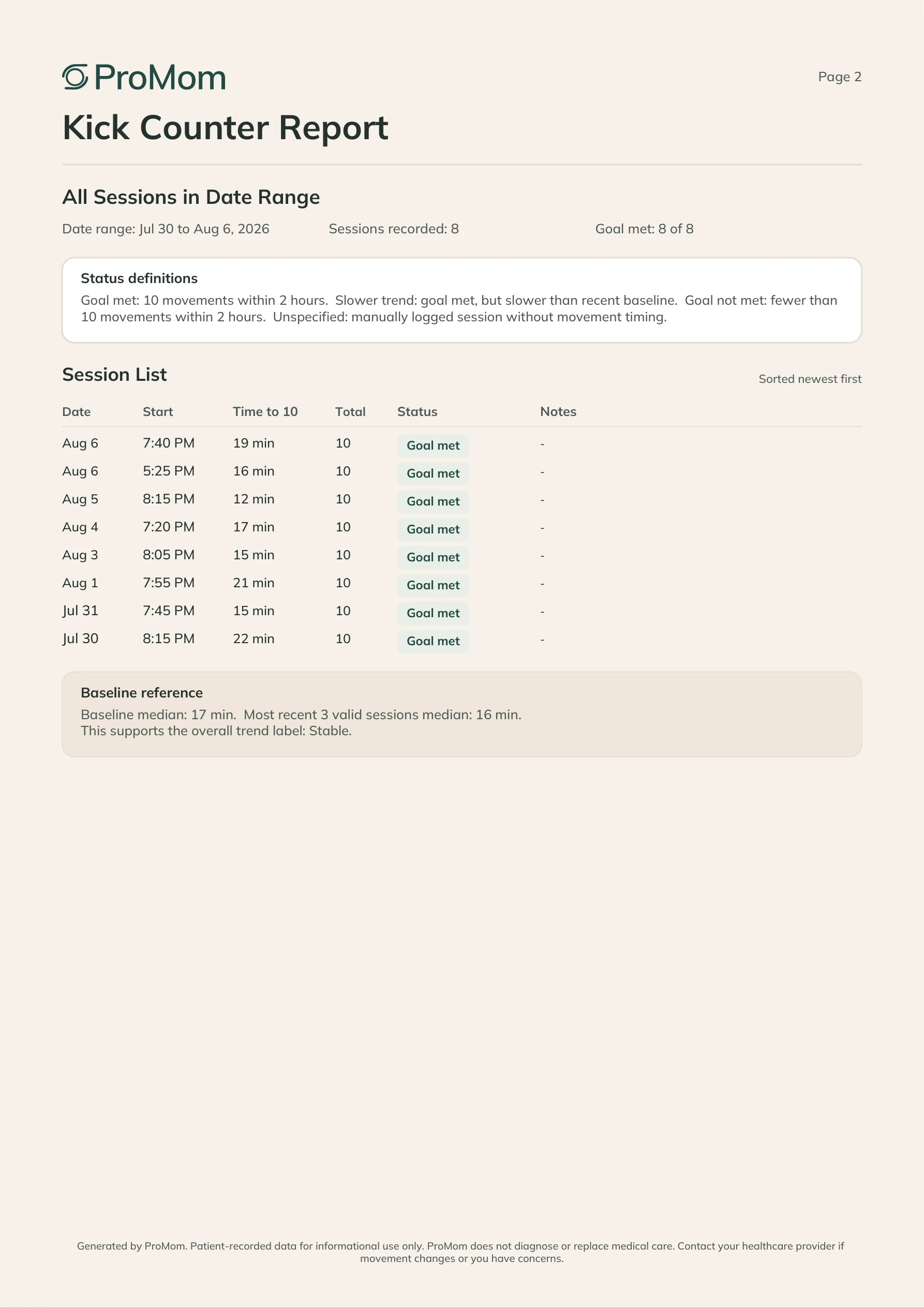Click the 12 min duration cell
The height and width of the screenshot is (1307, 924).
254,499
